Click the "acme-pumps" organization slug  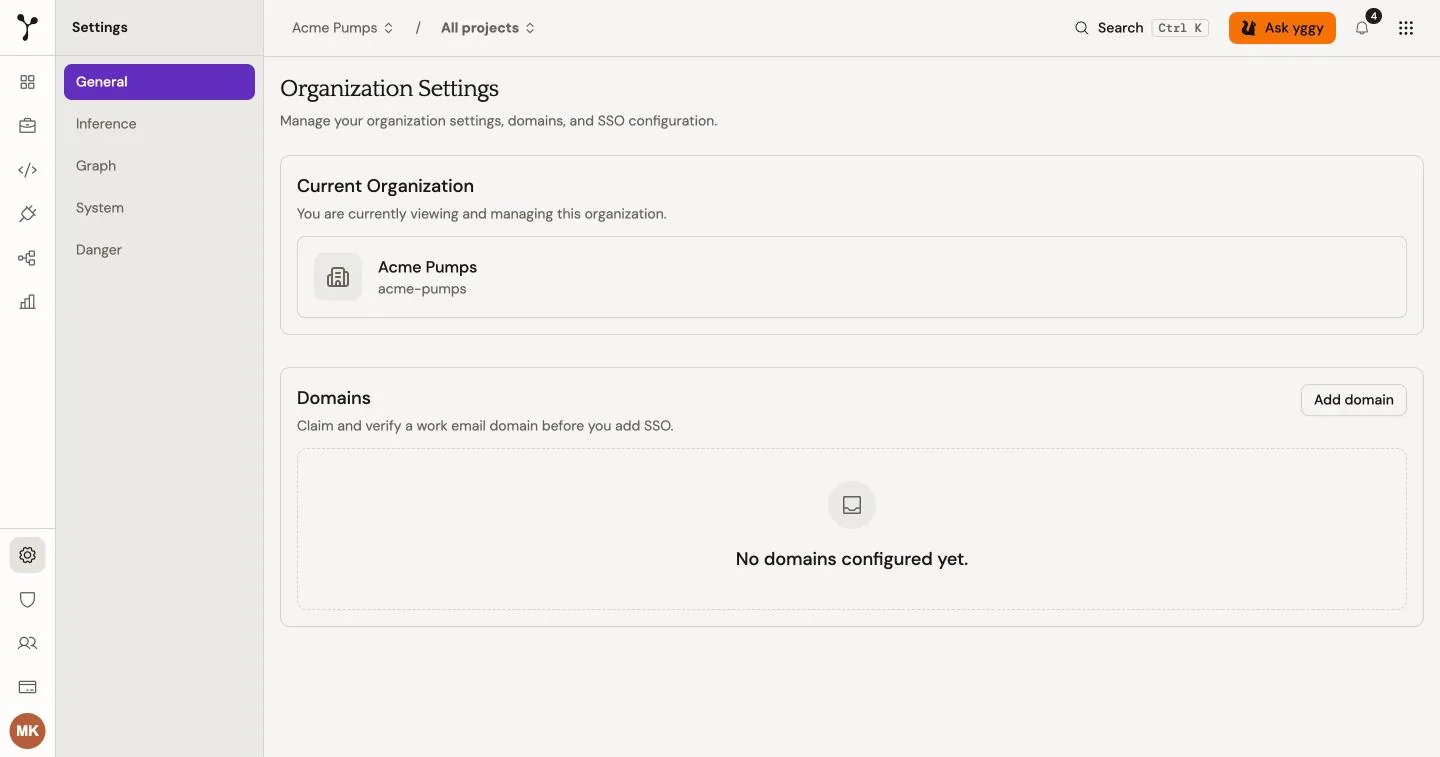pos(422,289)
